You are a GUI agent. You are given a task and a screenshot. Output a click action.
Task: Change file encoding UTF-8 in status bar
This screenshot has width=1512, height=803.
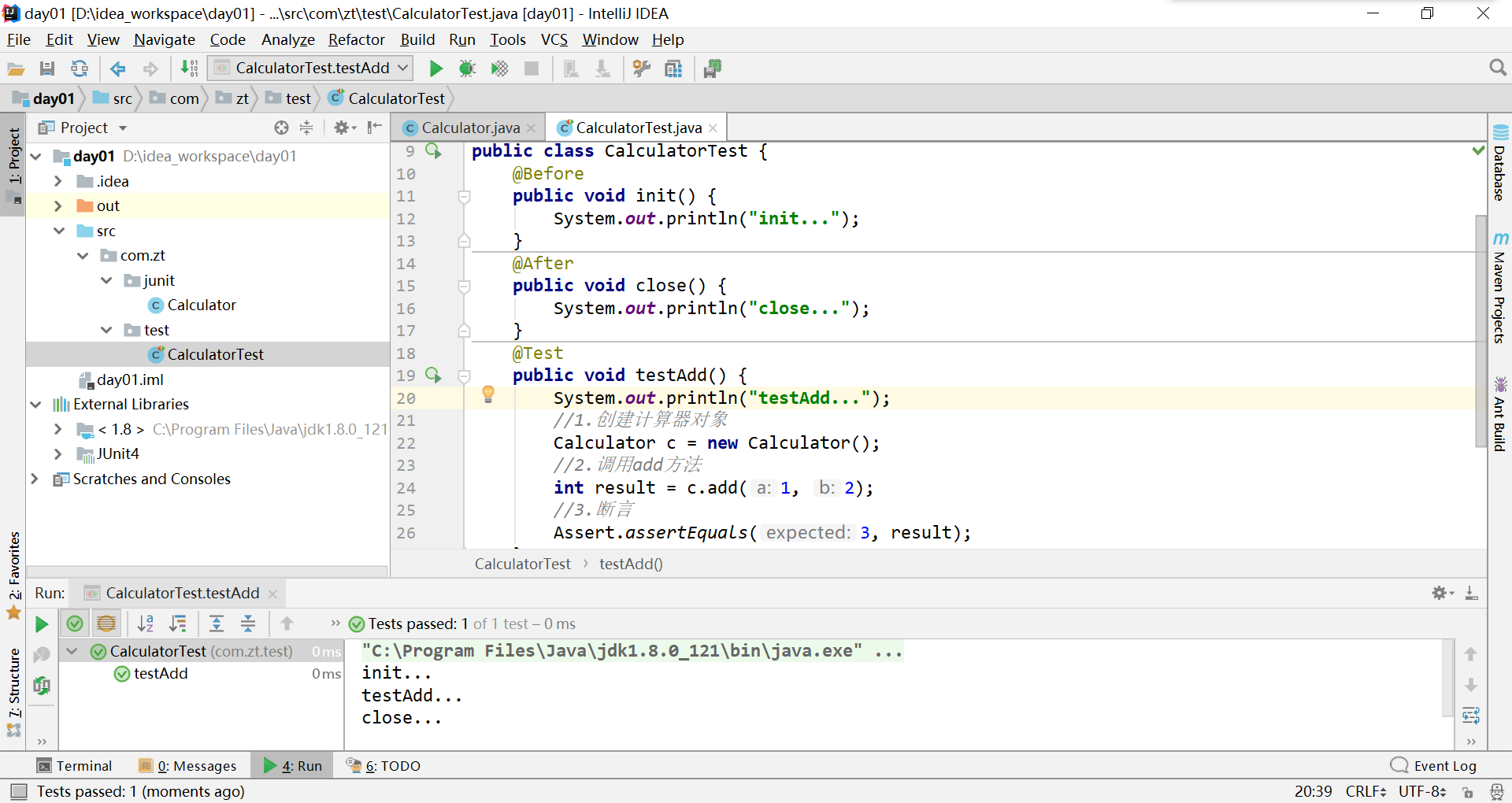coord(1422,792)
